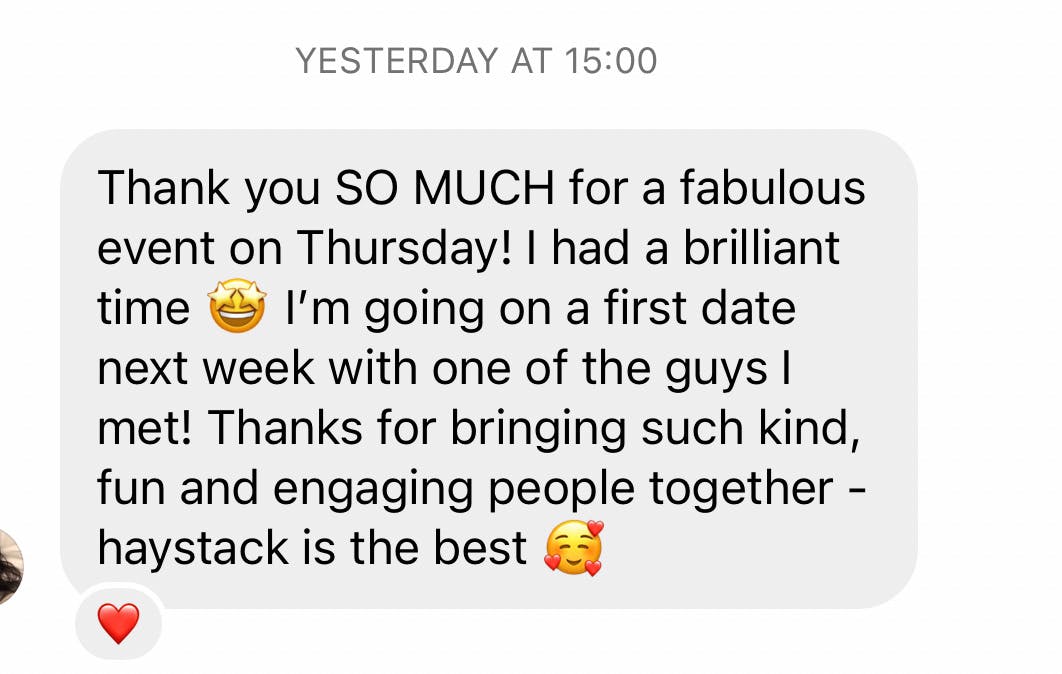Click the word "brilliant" in the message
Viewport: 1062px width, 674px height.
click(x=761, y=250)
